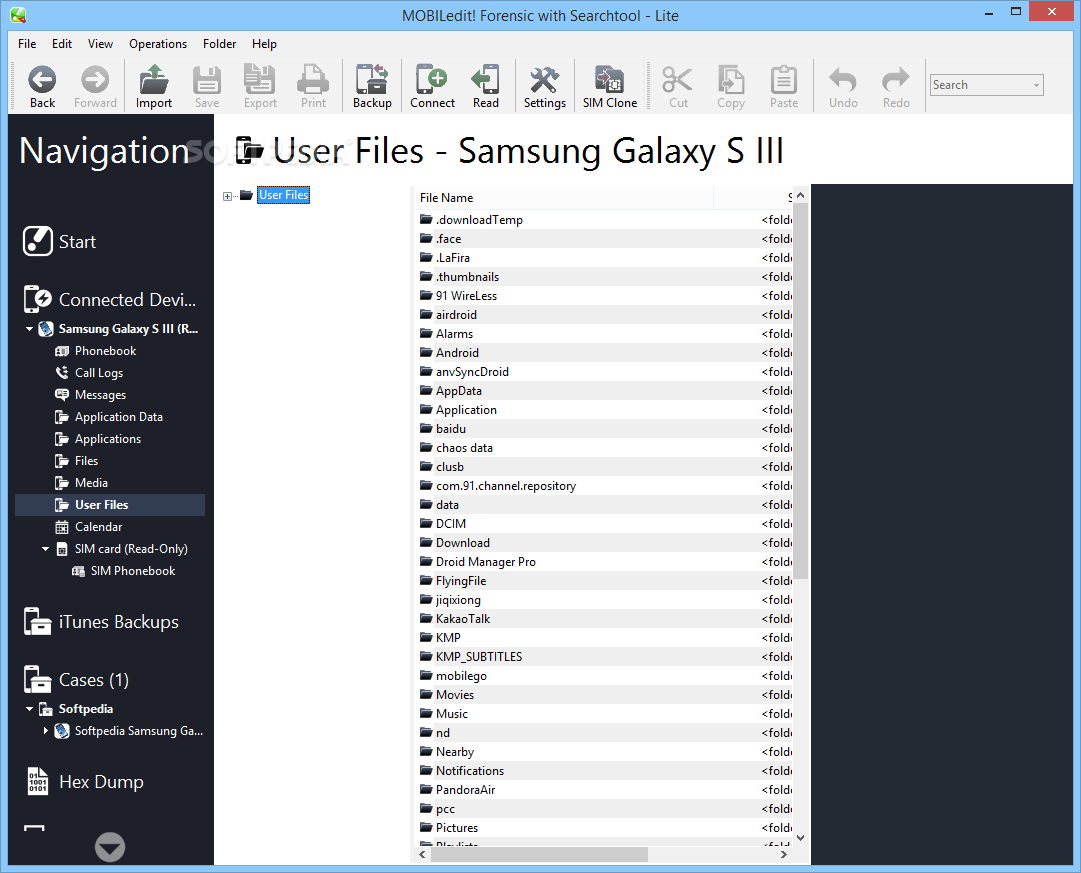1081x873 pixels.
Task: Select the .downloadTemp folder
Action: point(603,219)
